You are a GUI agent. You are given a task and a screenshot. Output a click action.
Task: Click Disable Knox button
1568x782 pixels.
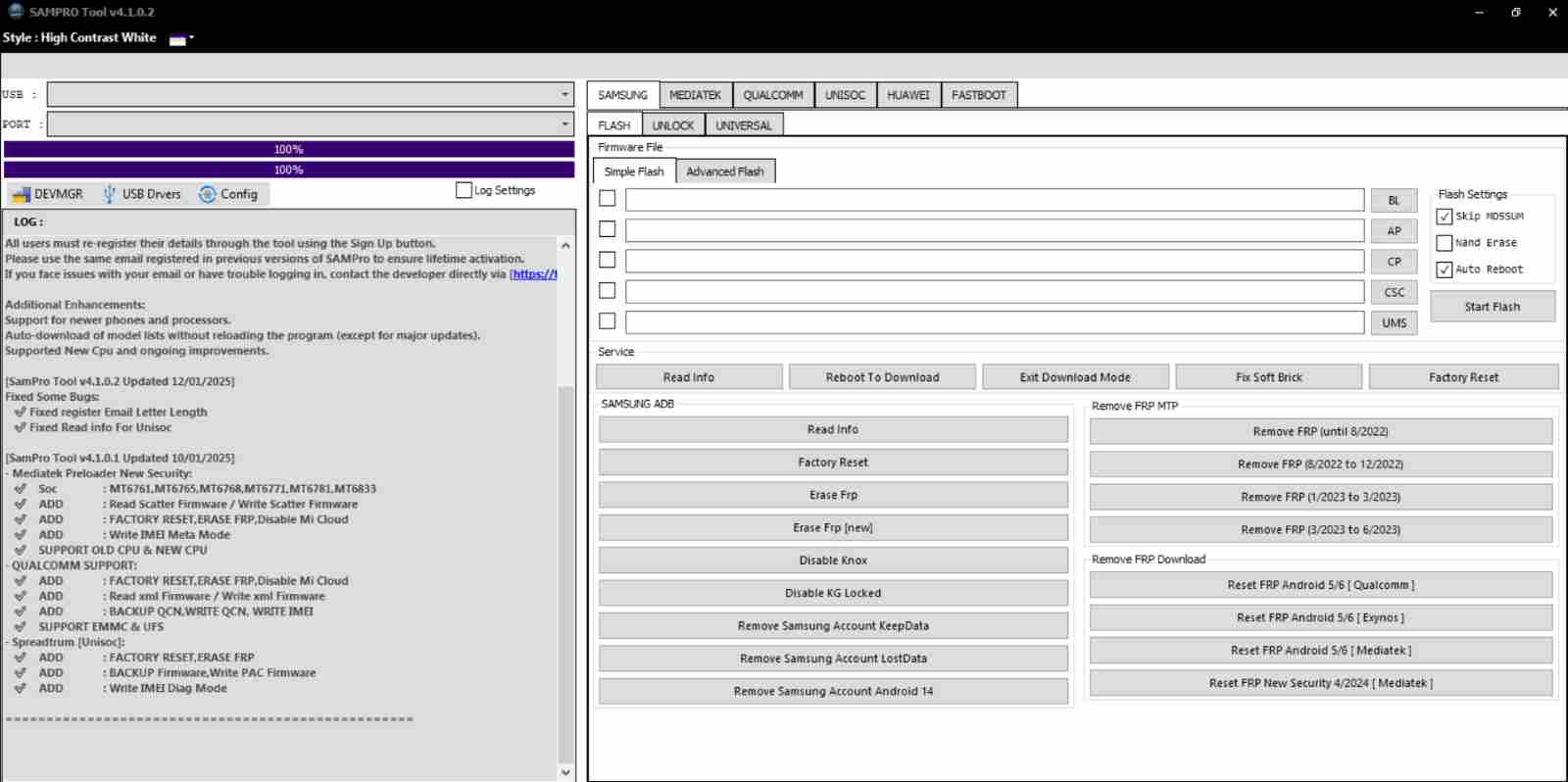(x=833, y=561)
